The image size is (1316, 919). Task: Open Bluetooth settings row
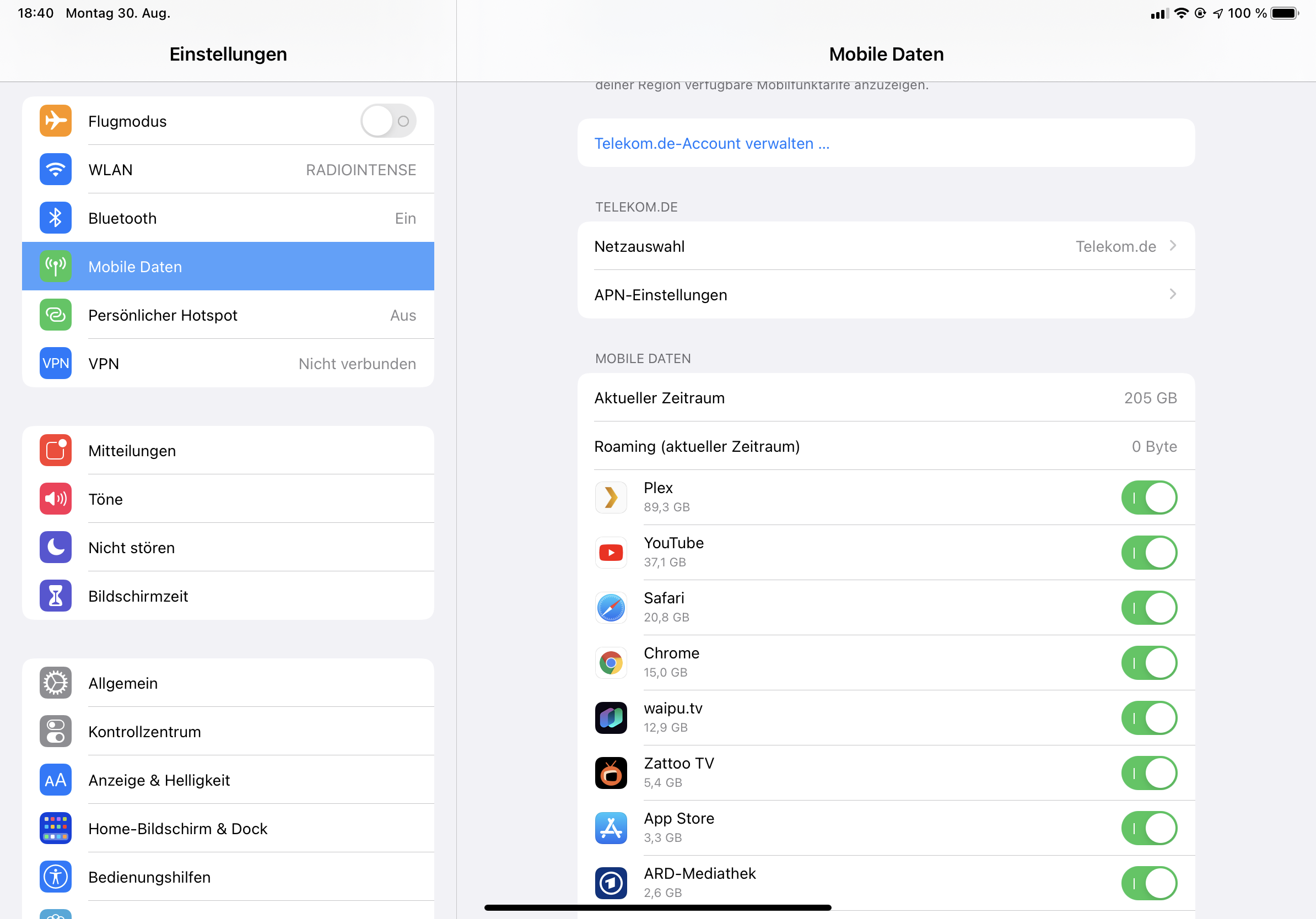pyautogui.click(x=228, y=218)
